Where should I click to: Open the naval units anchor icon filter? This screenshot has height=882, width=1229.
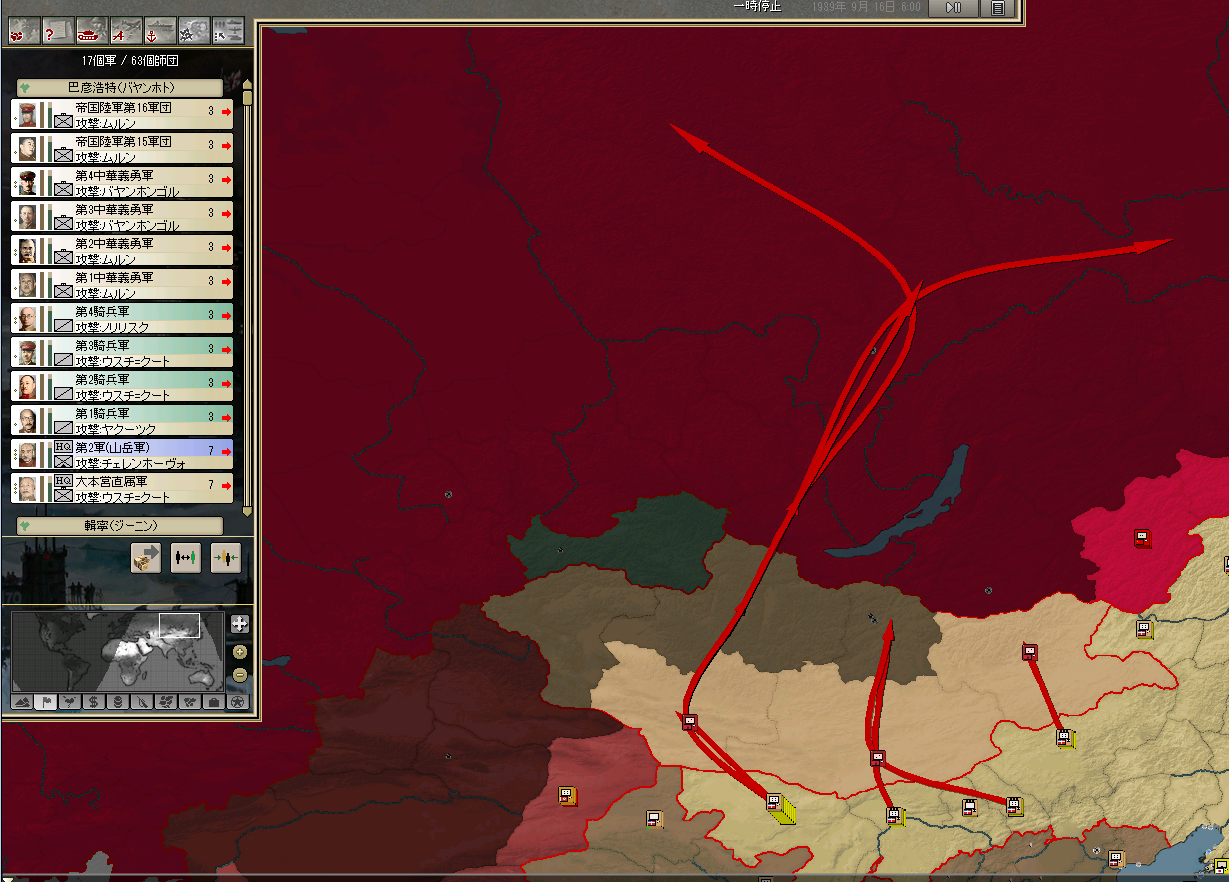point(160,31)
